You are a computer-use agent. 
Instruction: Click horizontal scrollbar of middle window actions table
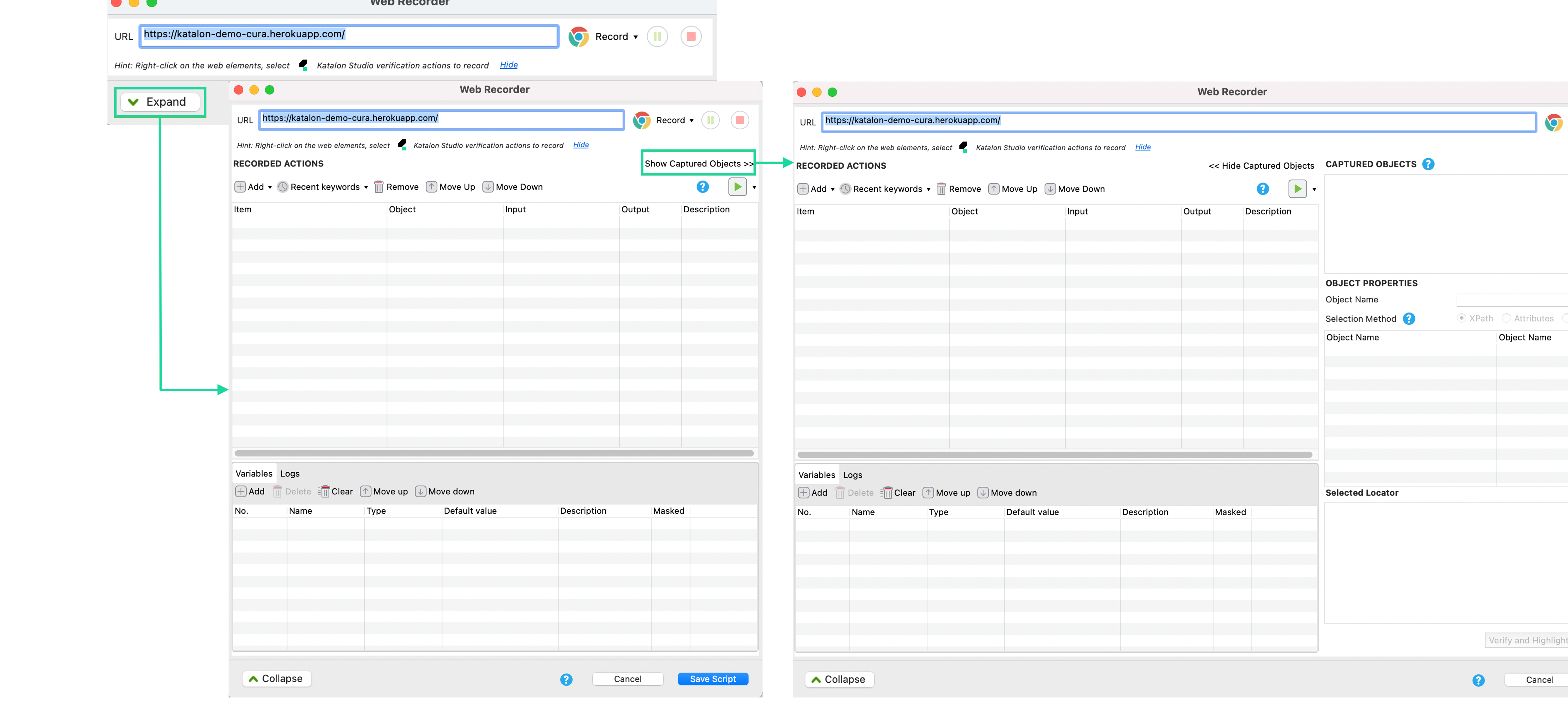[494, 453]
